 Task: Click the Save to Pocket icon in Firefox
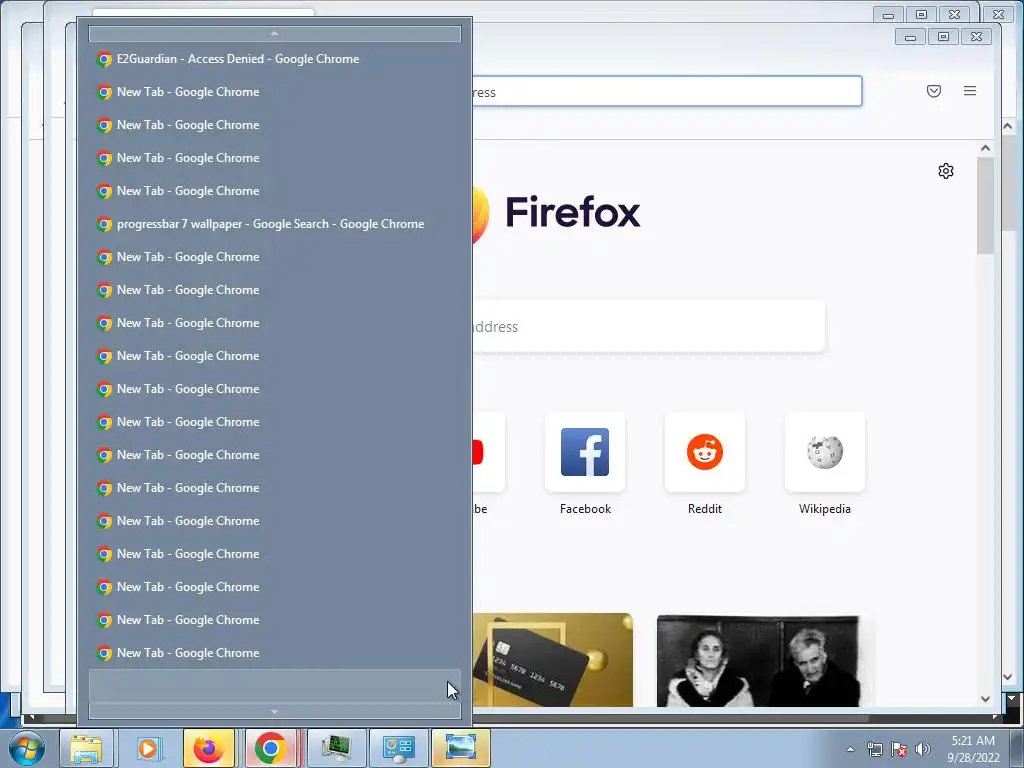coord(934,91)
